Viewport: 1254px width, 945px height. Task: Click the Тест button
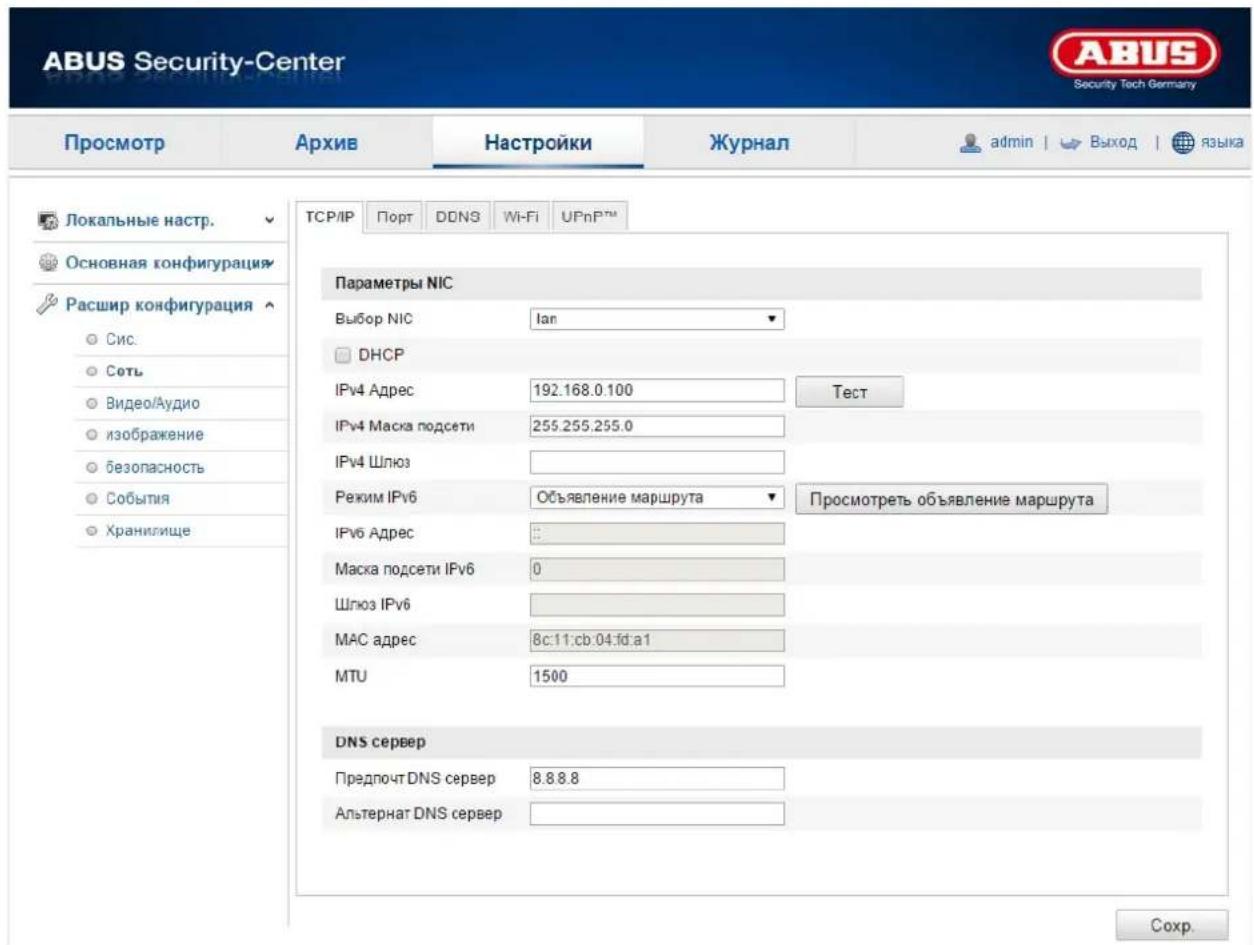pos(849,392)
